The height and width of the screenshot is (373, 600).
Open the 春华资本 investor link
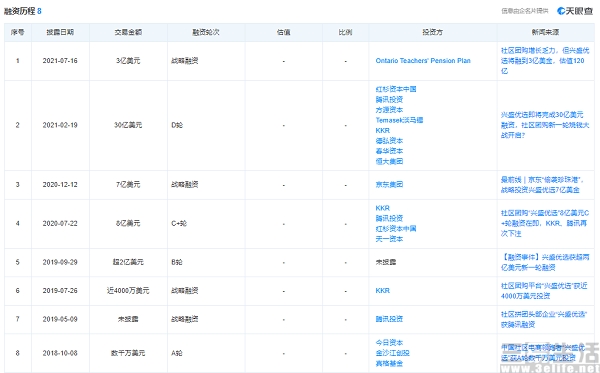coord(389,151)
